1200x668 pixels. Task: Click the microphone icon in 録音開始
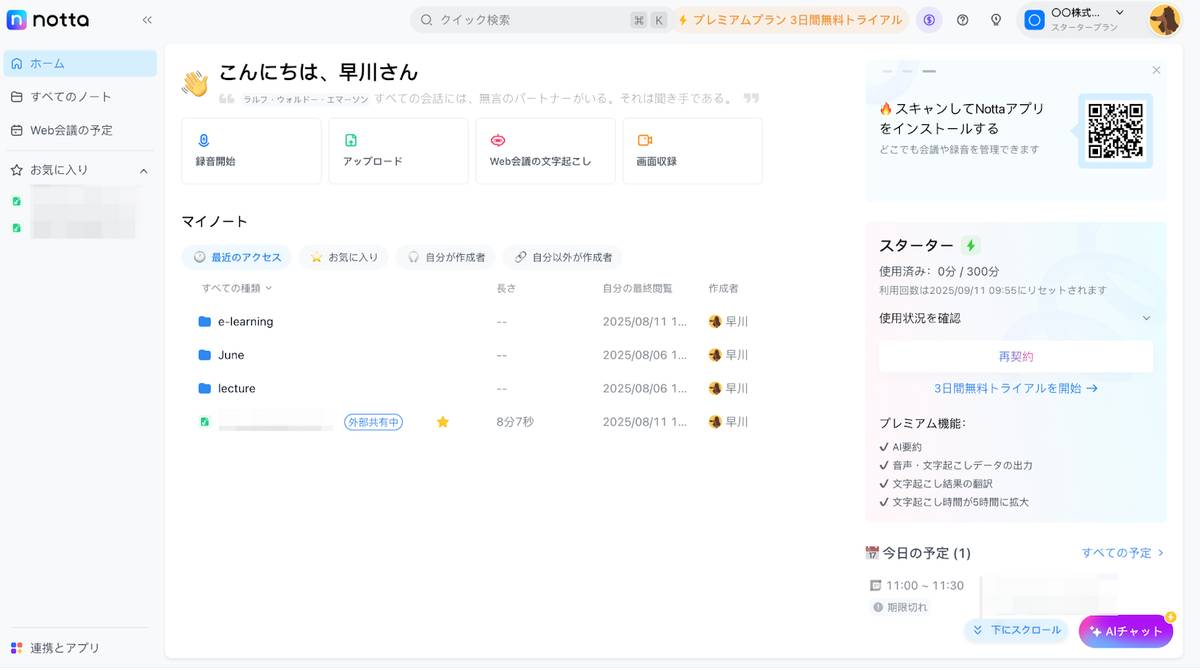(204, 140)
